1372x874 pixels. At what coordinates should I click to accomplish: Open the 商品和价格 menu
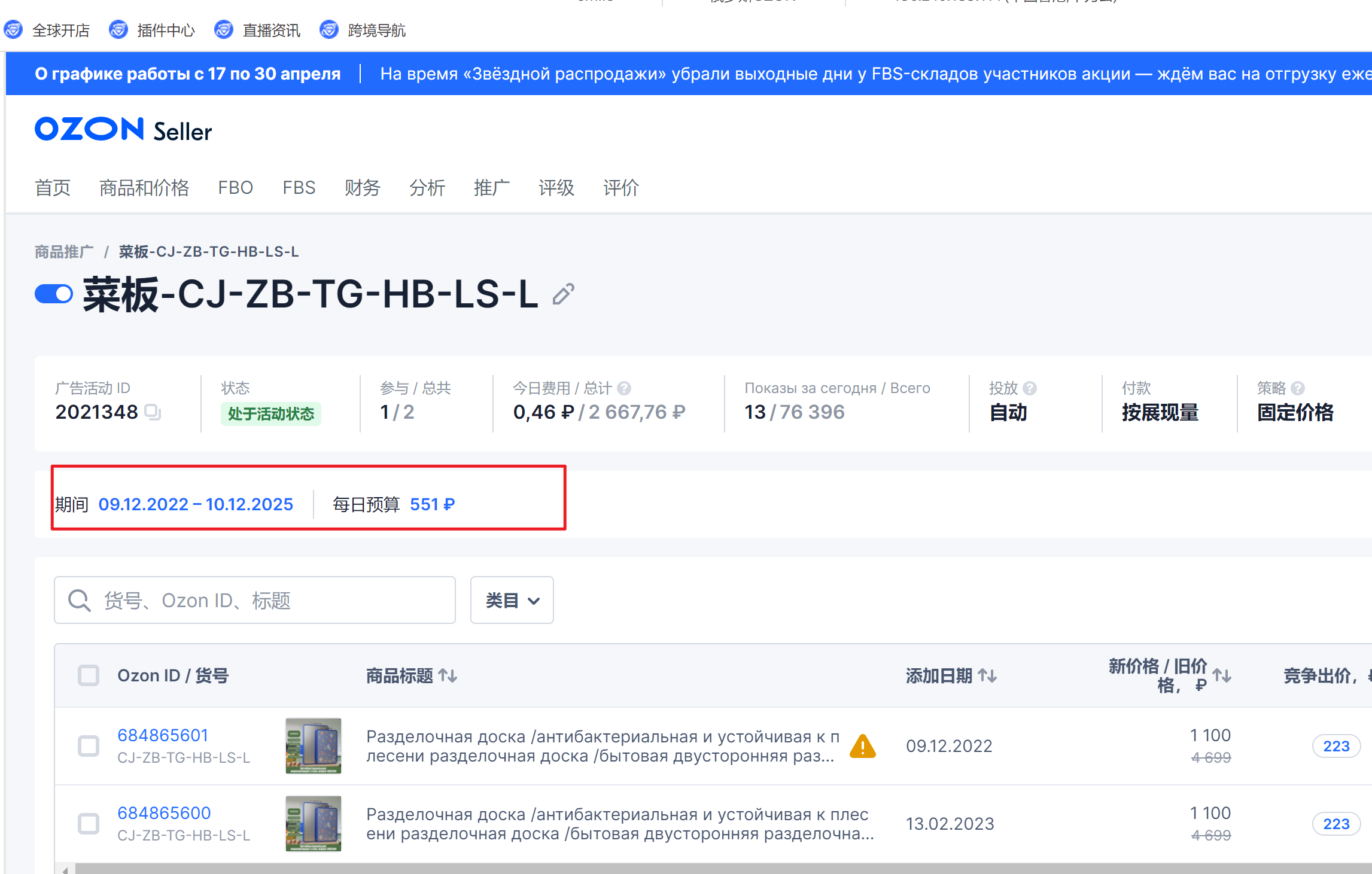tap(144, 188)
